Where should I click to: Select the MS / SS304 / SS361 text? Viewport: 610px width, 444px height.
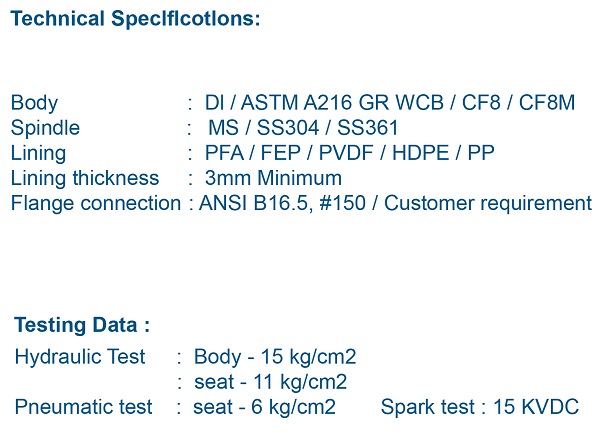pos(303,128)
